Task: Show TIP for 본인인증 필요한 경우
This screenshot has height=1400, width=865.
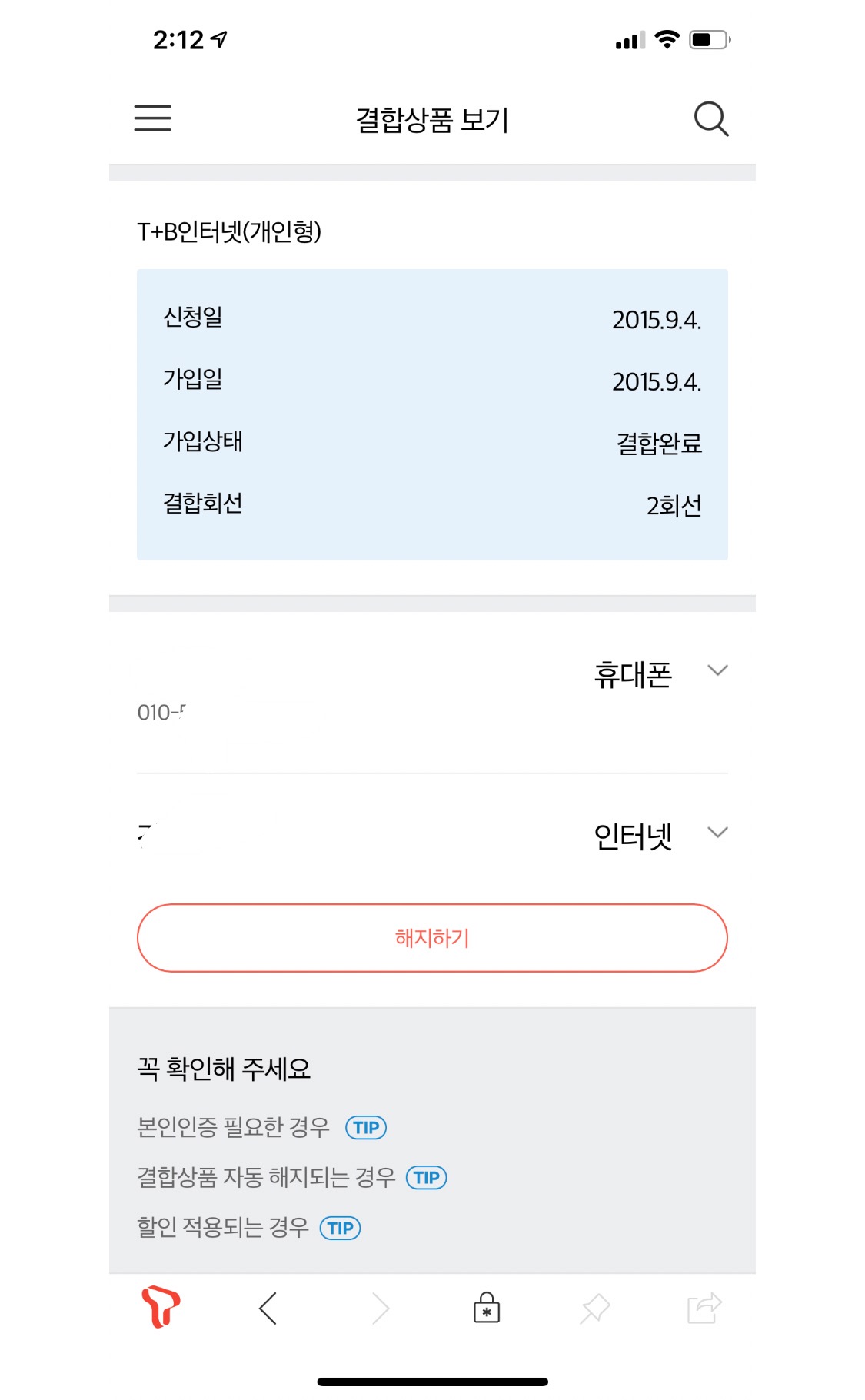Action: tap(366, 1127)
